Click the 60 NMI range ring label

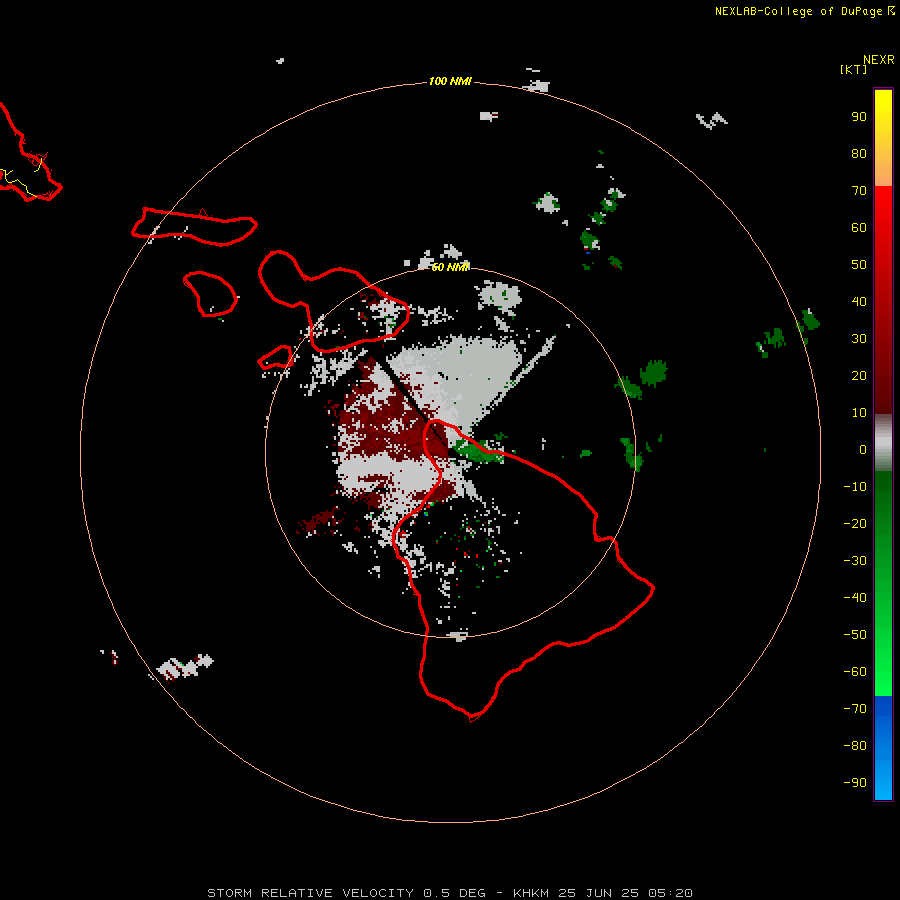click(450, 267)
